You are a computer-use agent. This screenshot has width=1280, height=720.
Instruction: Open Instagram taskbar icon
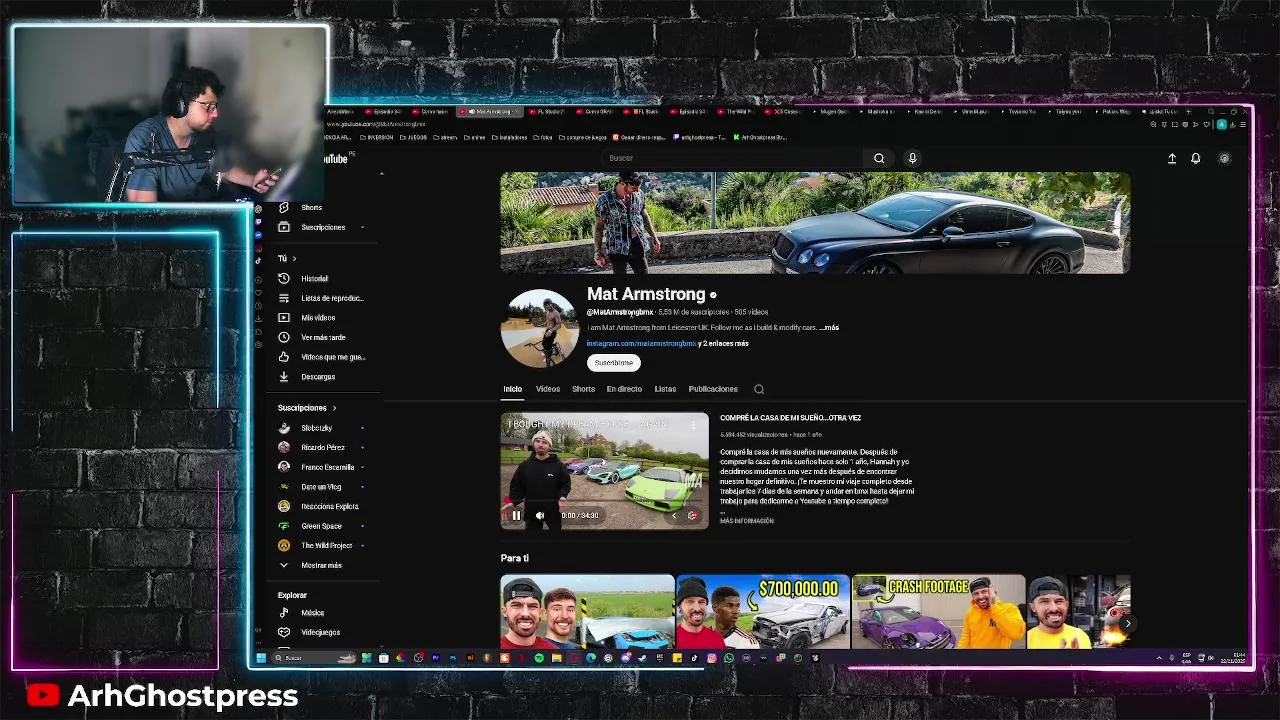coord(711,658)
